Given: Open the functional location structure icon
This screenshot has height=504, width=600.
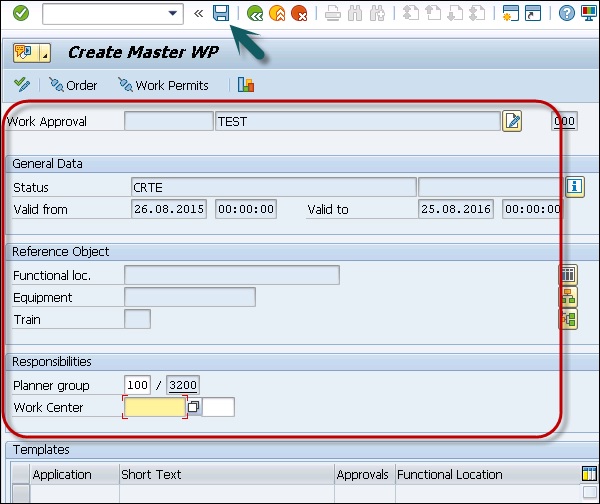Looking at the screenshot, I should [568, 275].
